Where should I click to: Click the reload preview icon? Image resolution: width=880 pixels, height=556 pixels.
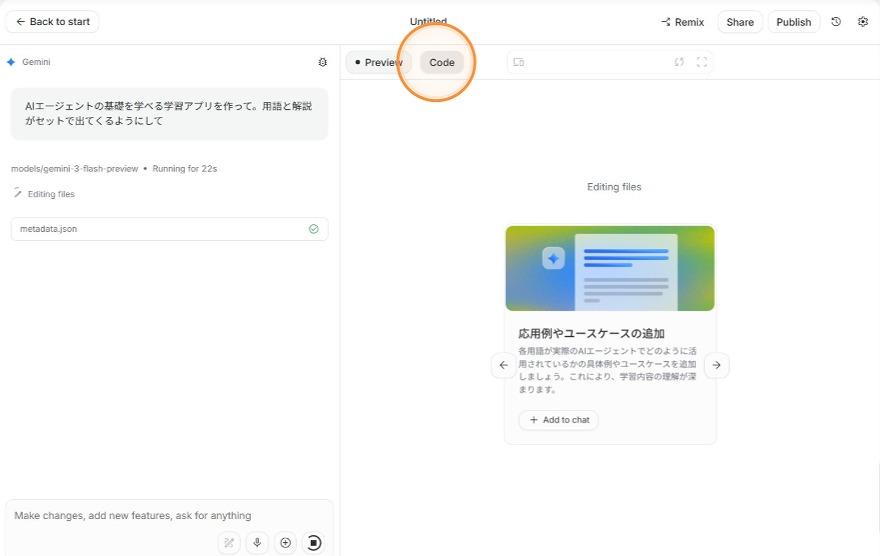[x=679, y=62]
